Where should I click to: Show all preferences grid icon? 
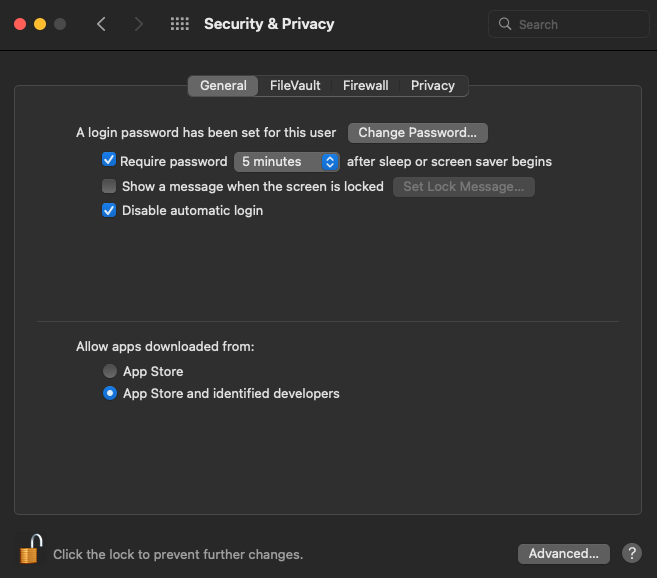coord(180,24)
